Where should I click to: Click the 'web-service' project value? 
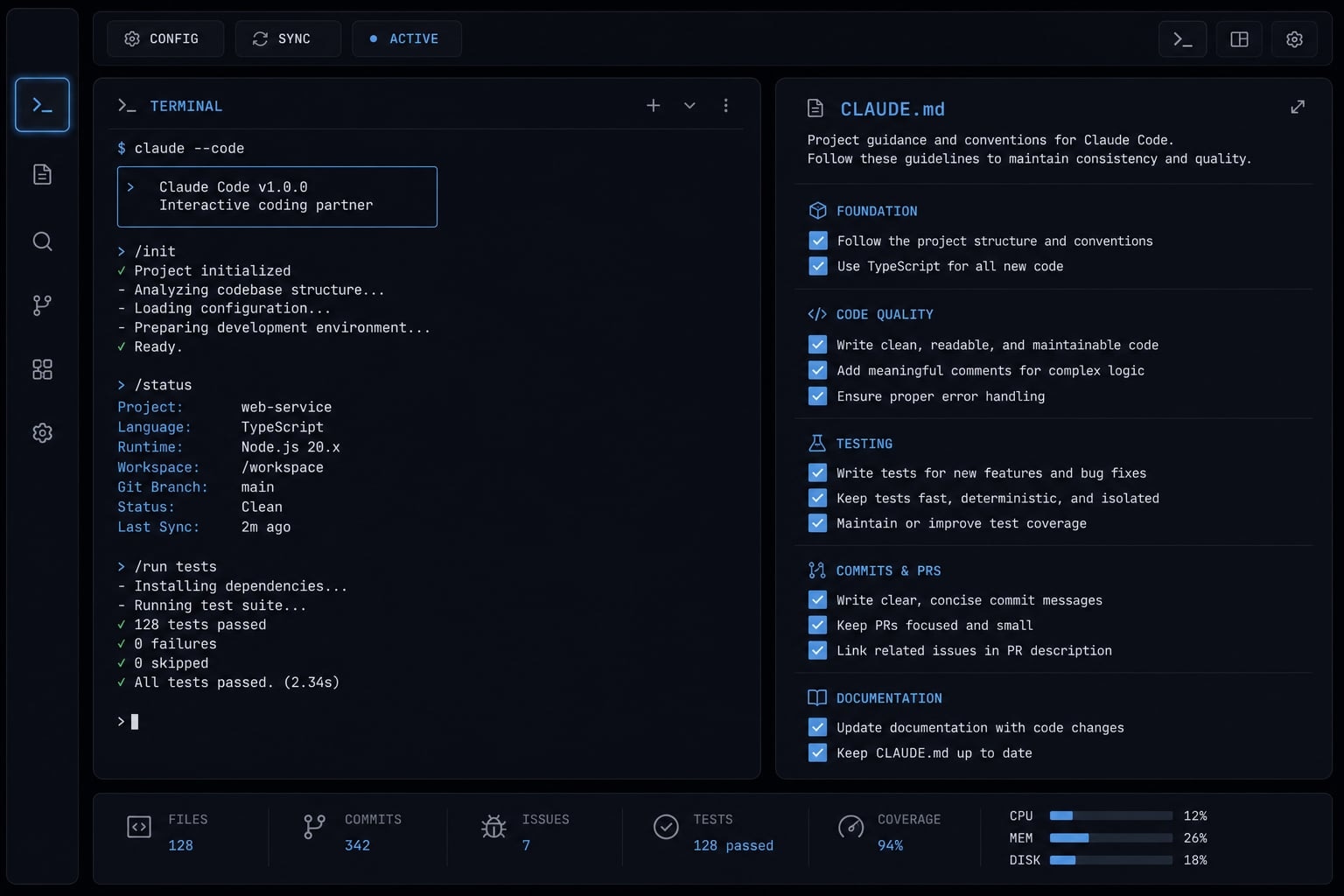coord(286,407)
